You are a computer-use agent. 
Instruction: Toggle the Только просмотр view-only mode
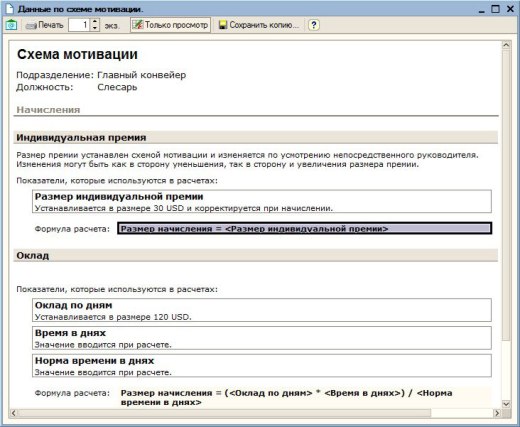coord(170,25)
